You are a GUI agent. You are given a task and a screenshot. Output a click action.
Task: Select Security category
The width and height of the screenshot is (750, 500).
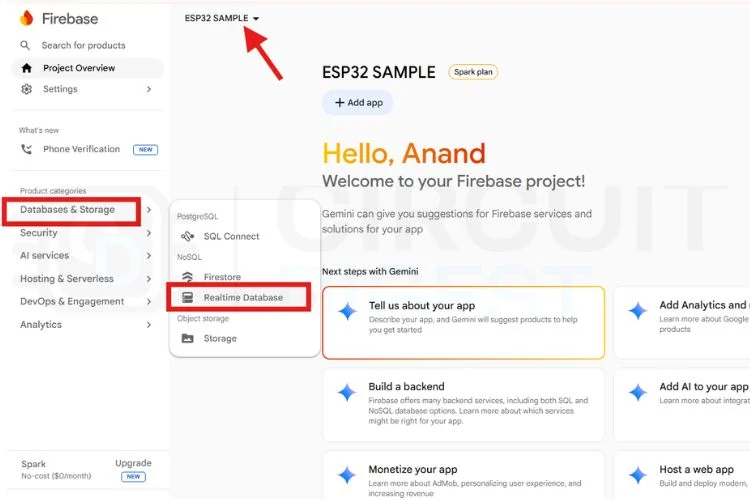tap(39, 233)
